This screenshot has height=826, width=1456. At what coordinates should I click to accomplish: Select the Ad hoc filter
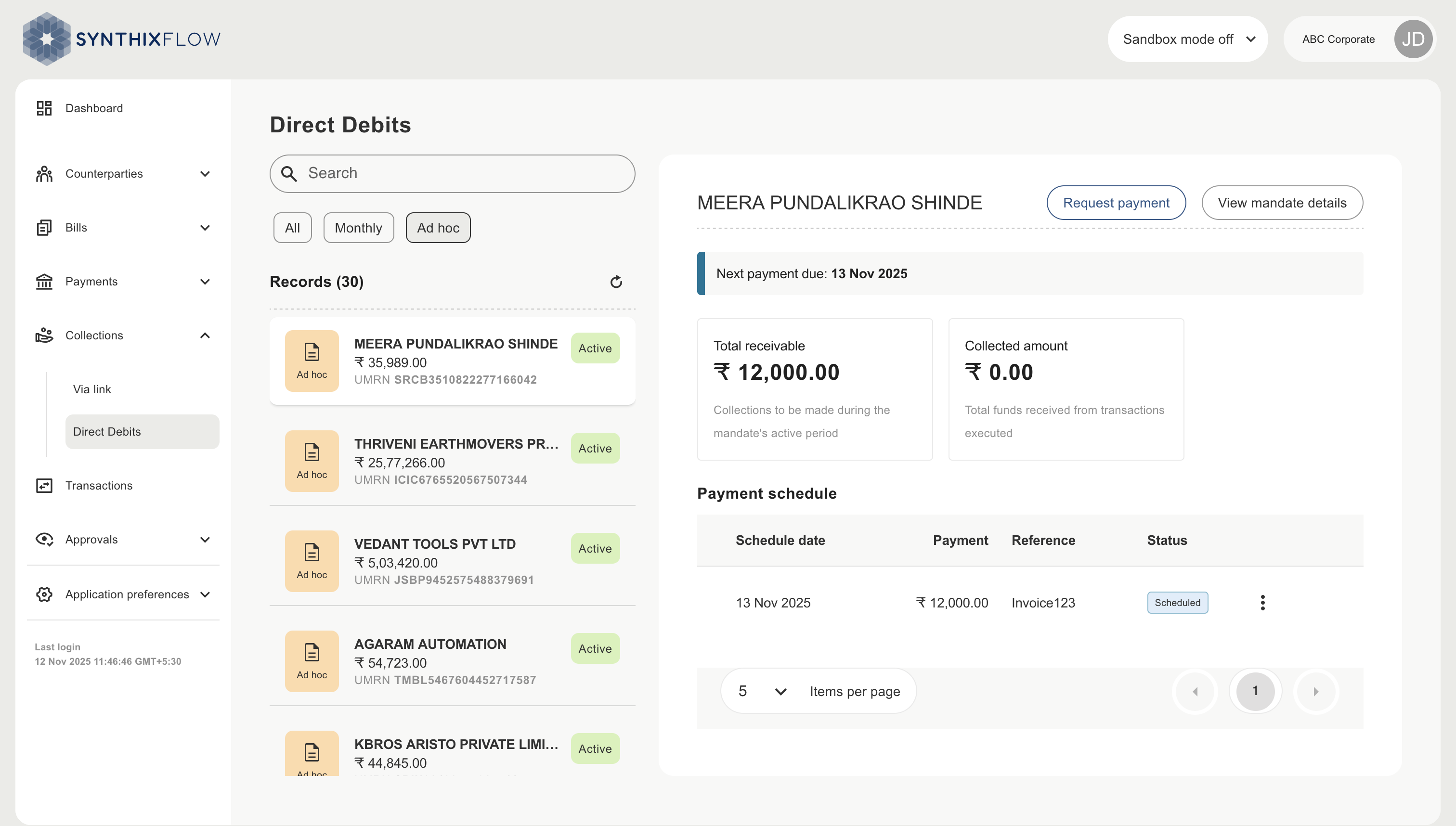[438, 228]
